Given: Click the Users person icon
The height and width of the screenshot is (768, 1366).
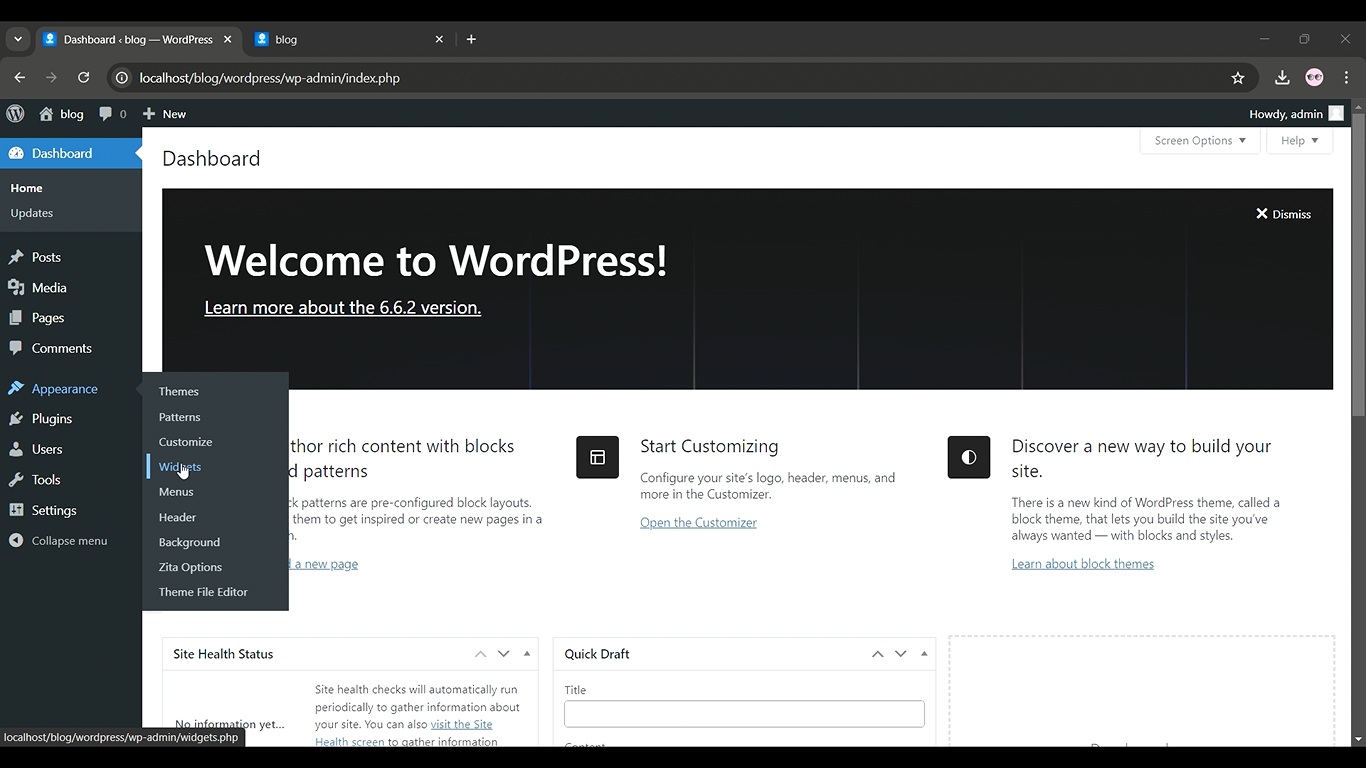Looking at the screenshot, I should [16, 449].
